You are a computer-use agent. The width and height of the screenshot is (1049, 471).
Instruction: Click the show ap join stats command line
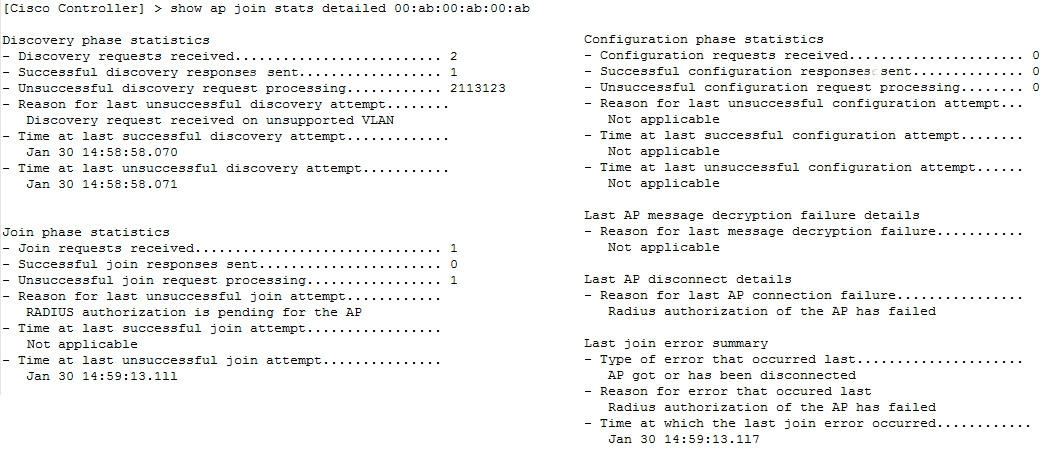pos(266,9)
